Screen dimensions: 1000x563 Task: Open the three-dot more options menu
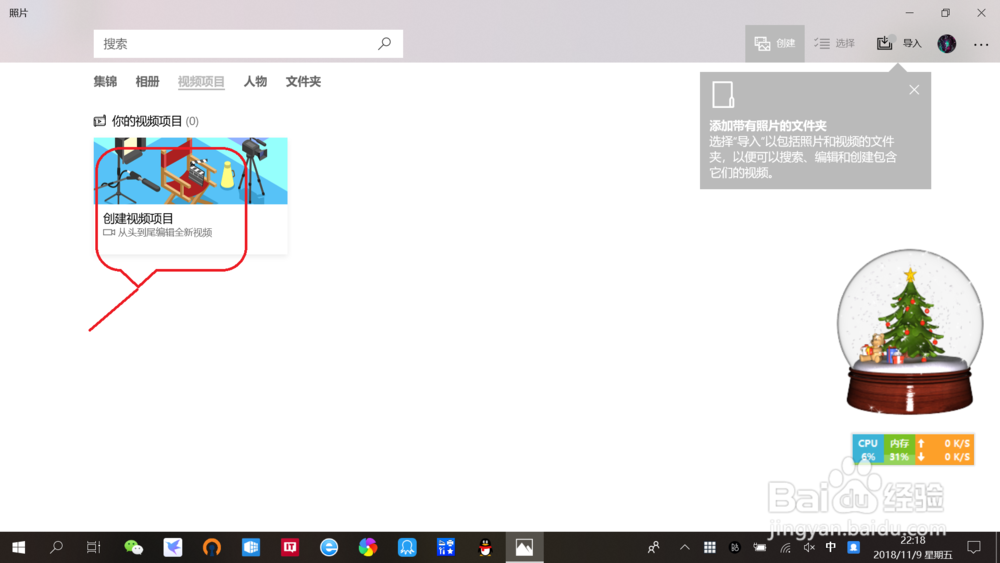[981, 44]
